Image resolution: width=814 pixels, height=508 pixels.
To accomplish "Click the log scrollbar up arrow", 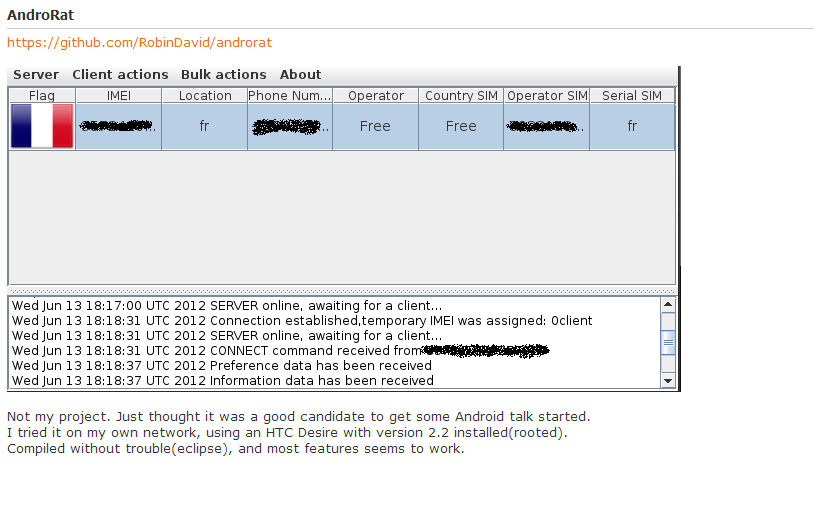I will [x=668, y=305].
